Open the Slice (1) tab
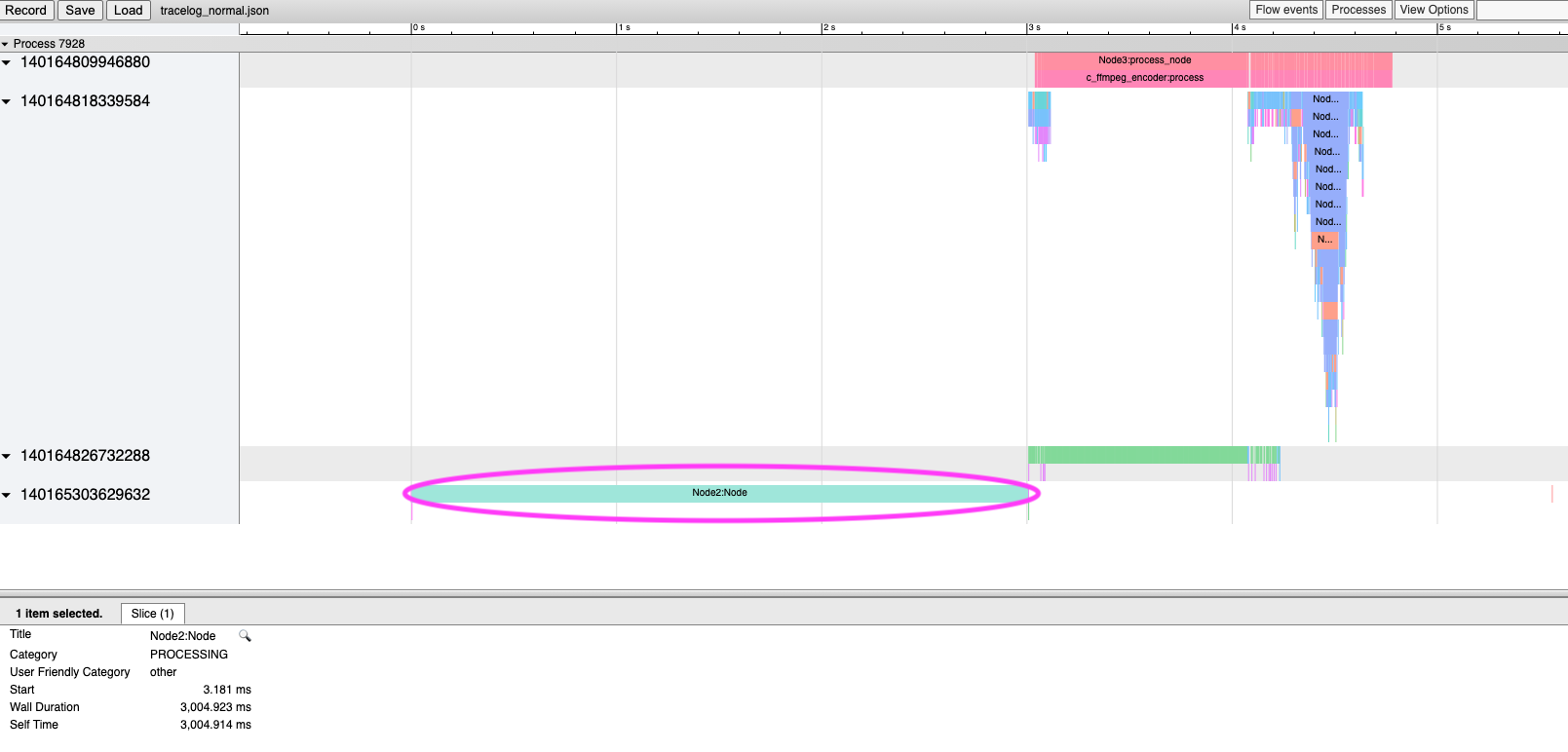Viewport: 1568px width, 752px height. pyautogui.click(x=153, y=614)
